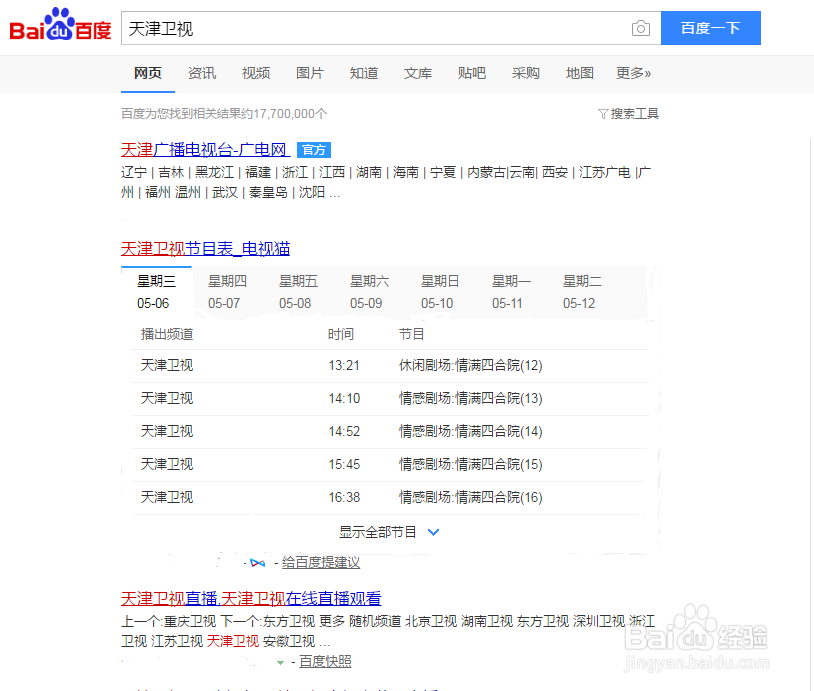
Task: Expand 显示全部节目 chevron
Action: [433, 532]
